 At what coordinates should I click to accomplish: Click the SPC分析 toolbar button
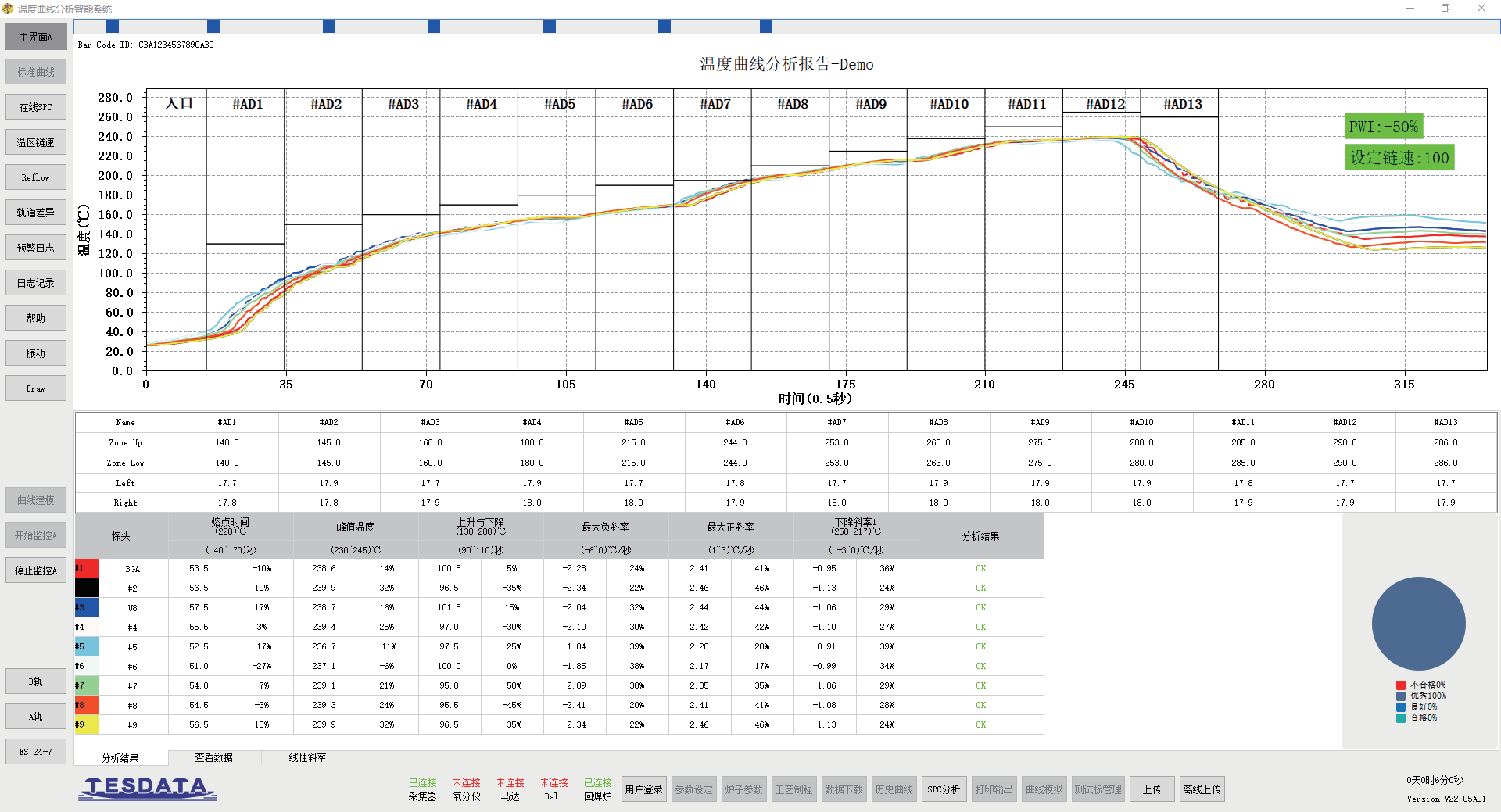pos(944,789)
